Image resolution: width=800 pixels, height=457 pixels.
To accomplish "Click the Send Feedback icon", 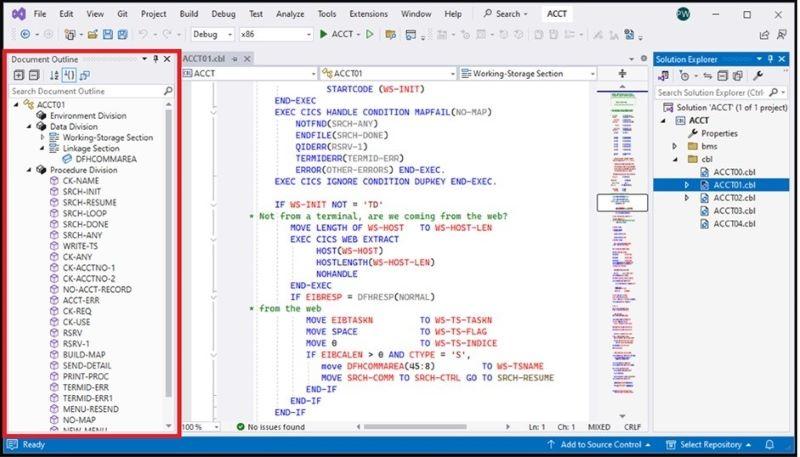I will click(x=782, y=35).
